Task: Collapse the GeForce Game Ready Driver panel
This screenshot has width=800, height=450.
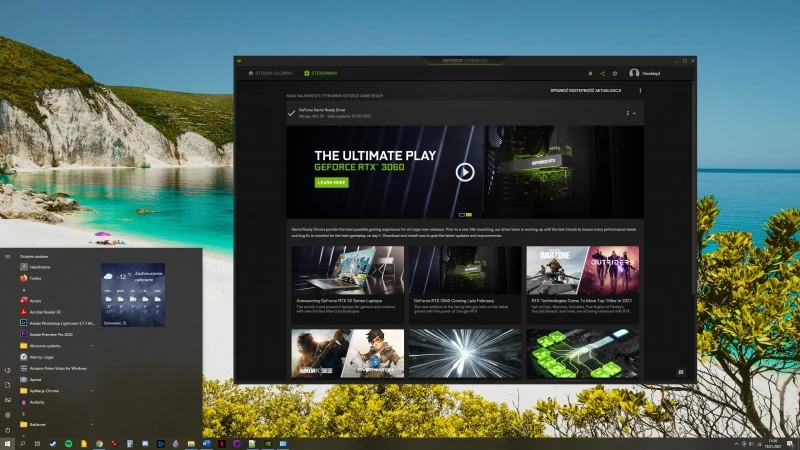Action: (x=634, y=113)
